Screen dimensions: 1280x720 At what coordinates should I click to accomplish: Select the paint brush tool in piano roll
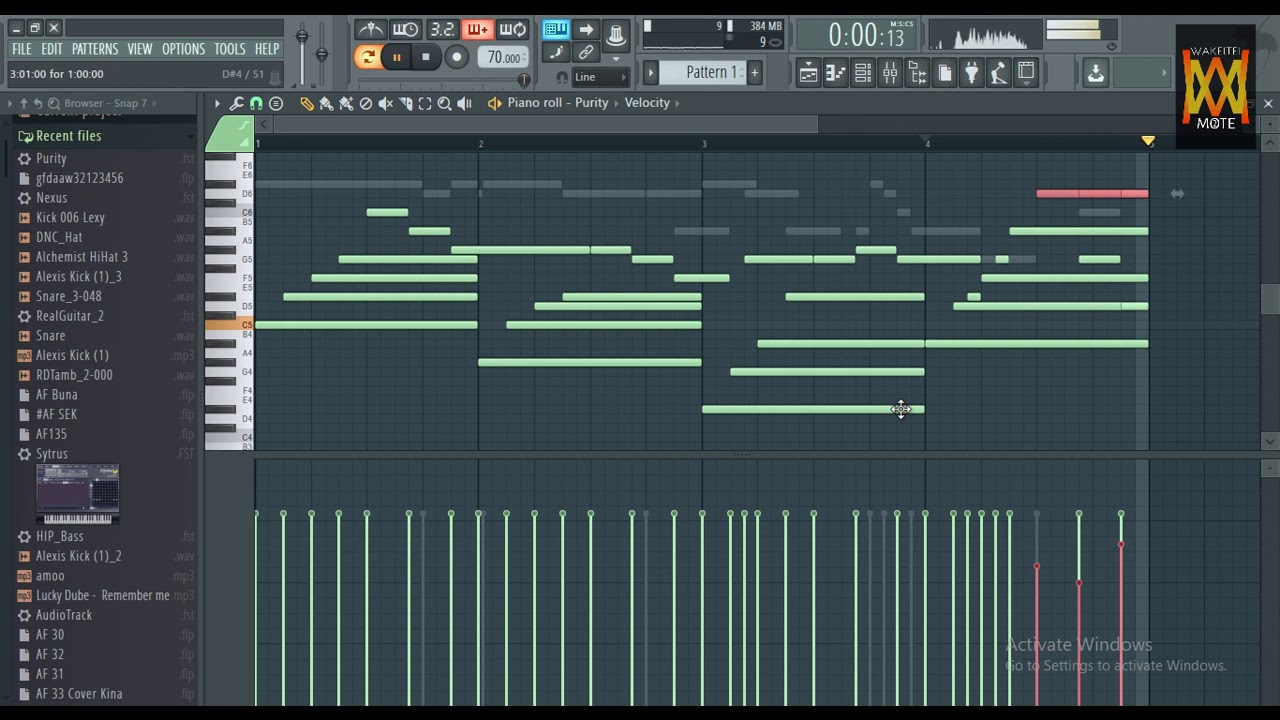(x=326, y=103)
